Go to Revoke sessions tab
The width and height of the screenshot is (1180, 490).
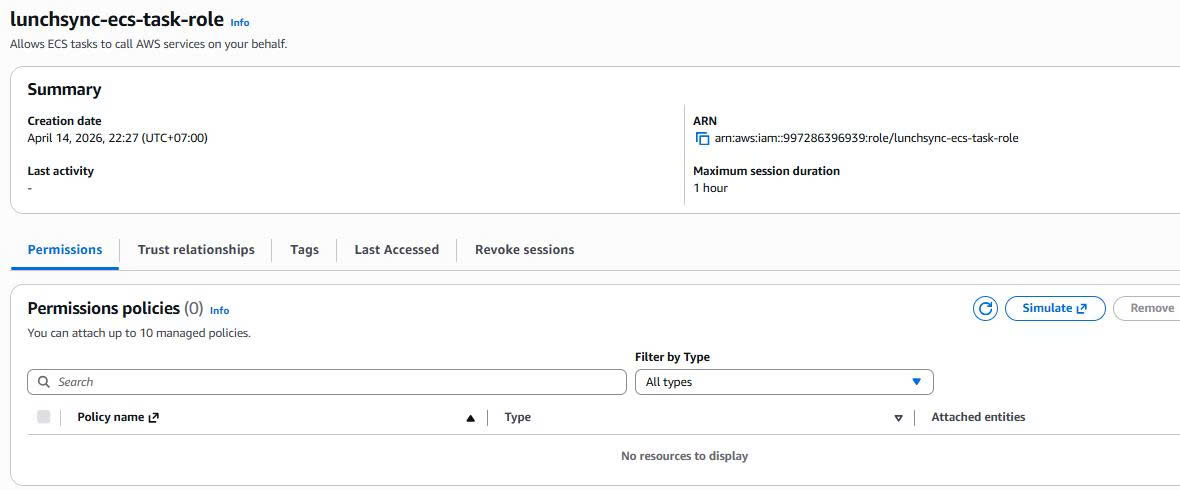point(524,250)
